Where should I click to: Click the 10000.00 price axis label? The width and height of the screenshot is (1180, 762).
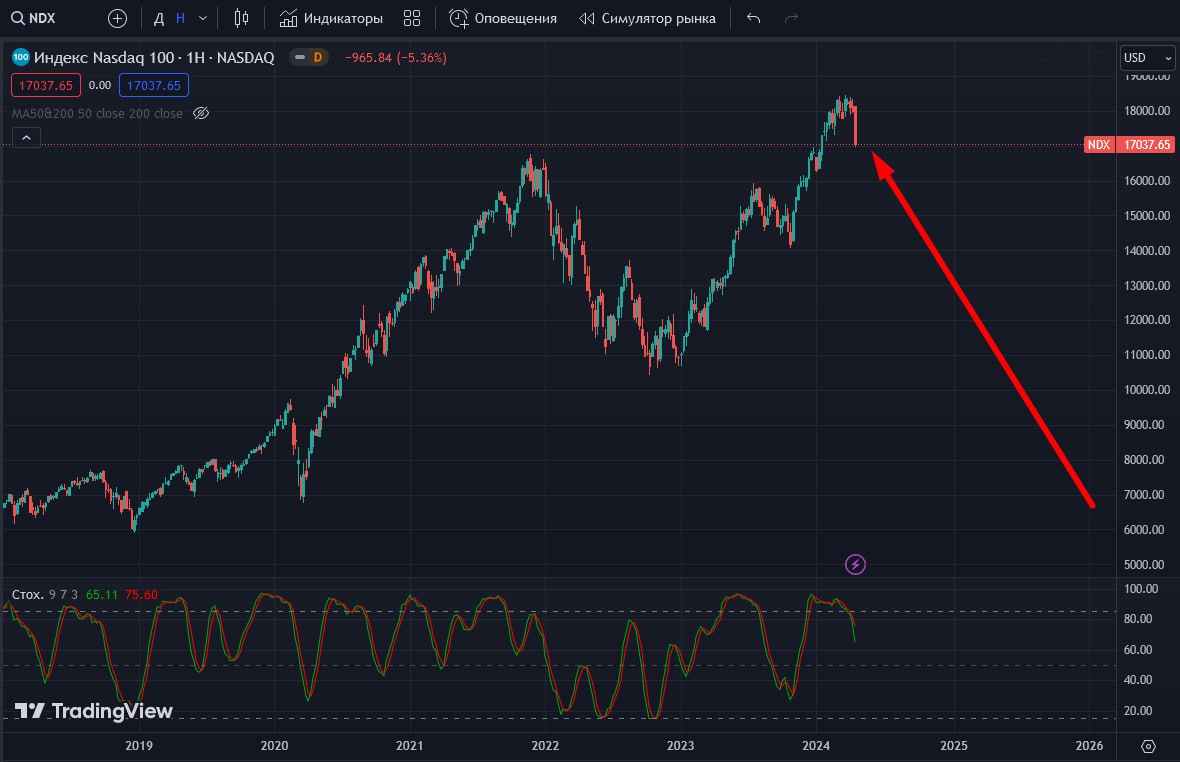tap(1147, 390)
